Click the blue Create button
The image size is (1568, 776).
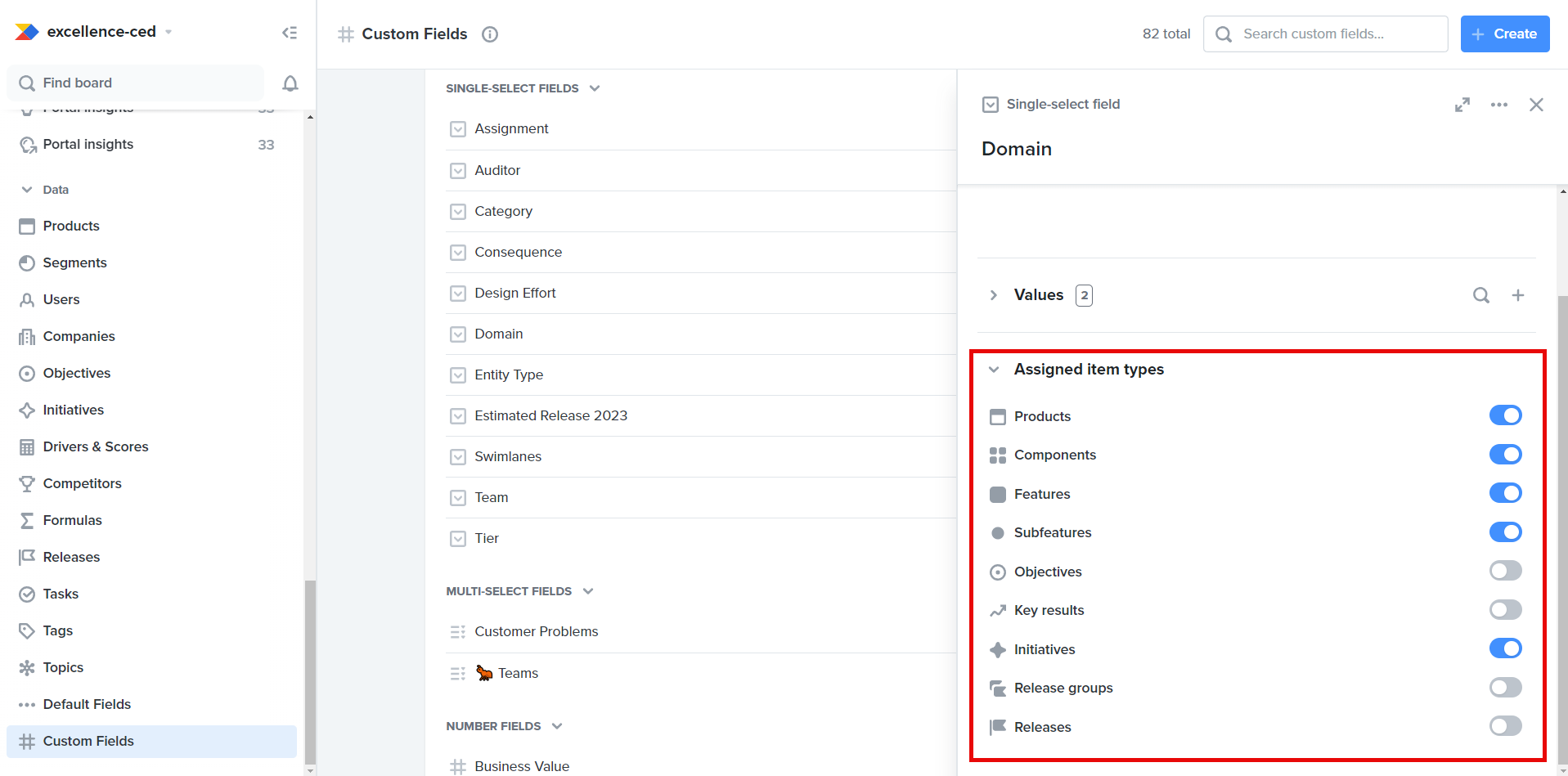(1504, 34)
